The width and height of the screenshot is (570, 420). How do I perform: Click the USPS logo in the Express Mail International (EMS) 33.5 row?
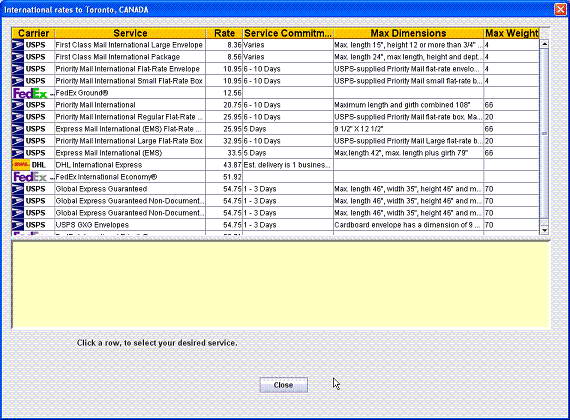pos(17,153)
